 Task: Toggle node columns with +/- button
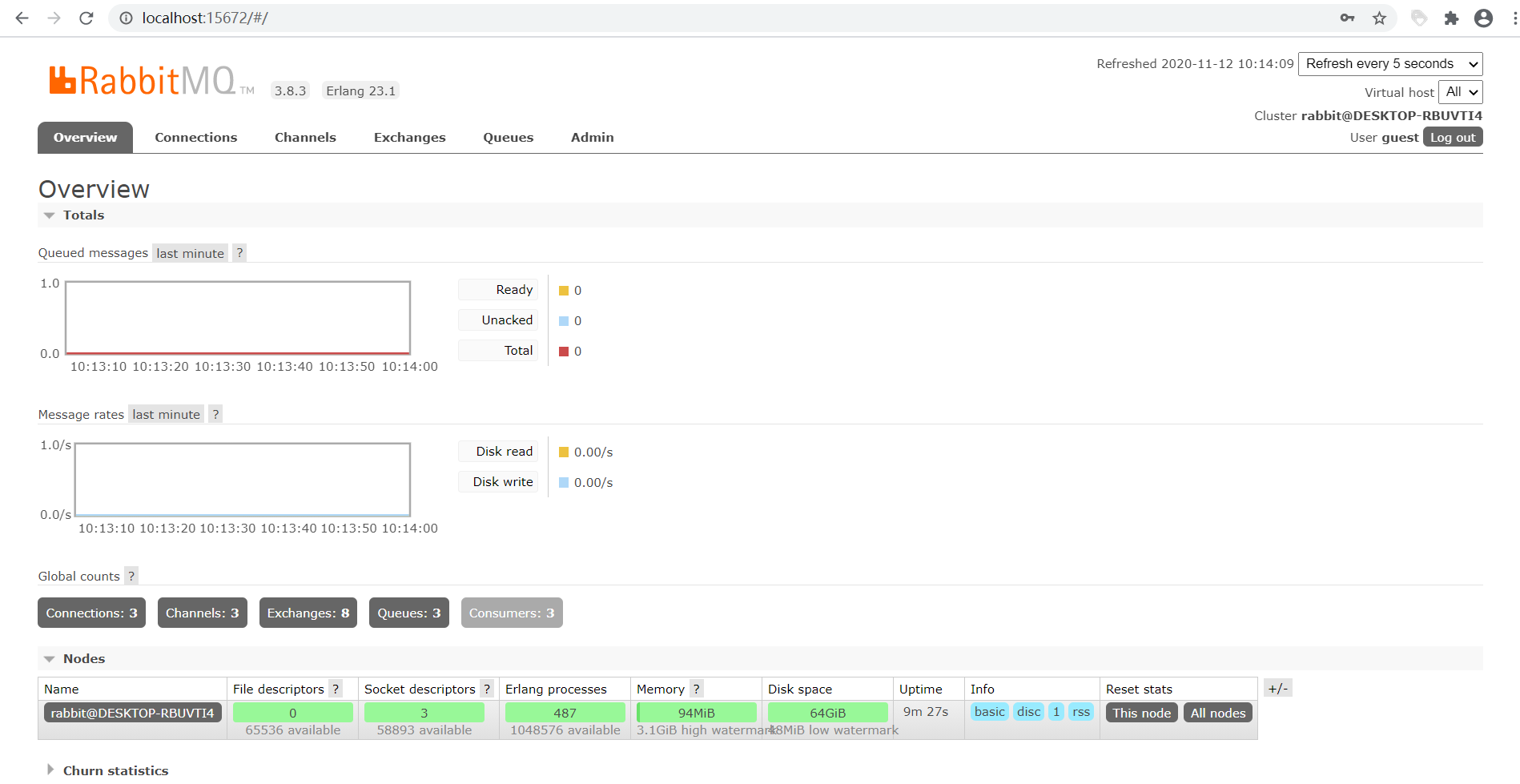(1278, 688)
